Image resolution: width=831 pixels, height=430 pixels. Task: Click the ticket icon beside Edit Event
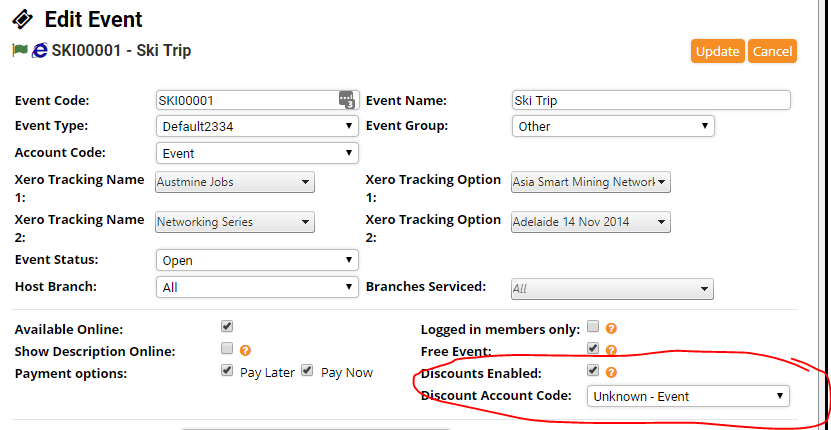point(21,19)
